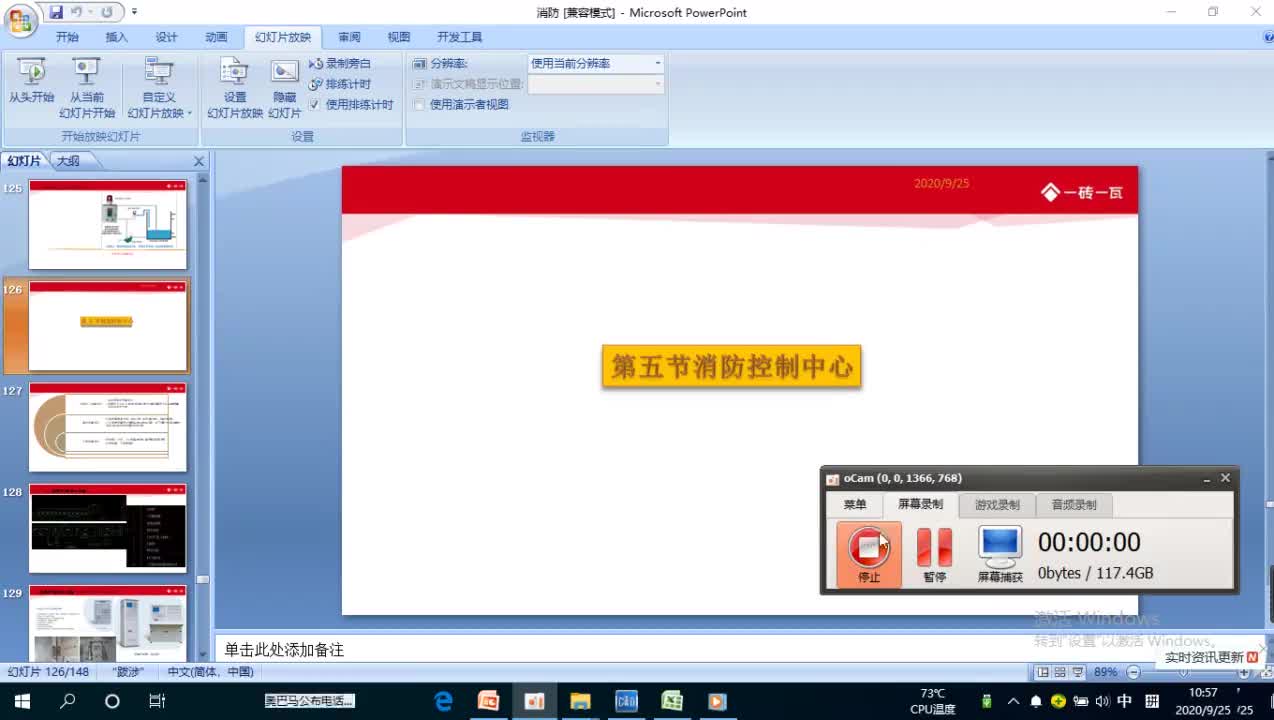
Task: Toggle Use Presenter View checkbox (使用演示者视图)
Action: pyautogui.click(x=420, y=104)
